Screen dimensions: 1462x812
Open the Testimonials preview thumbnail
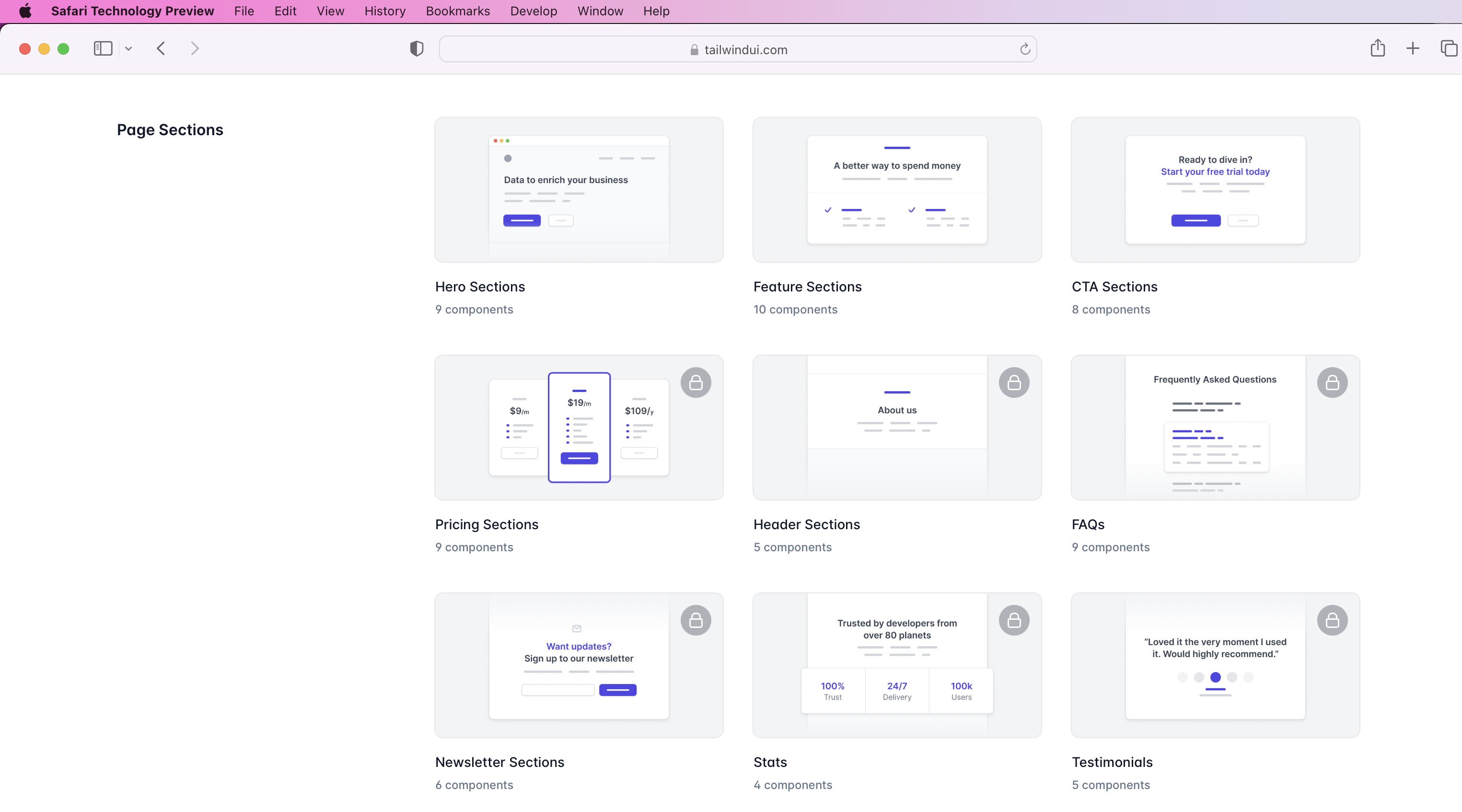(1215, 665)
